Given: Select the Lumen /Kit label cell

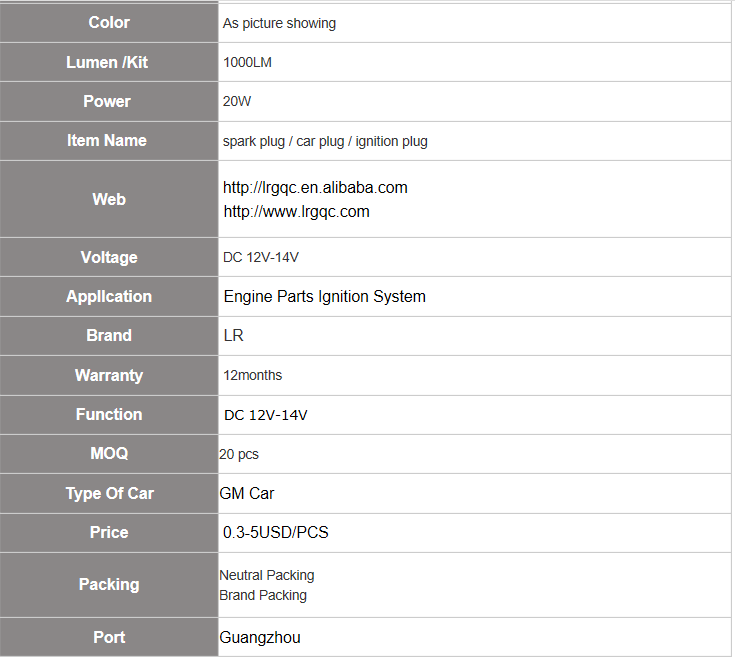Looking at the screenshot, I should click(x=109, y=62).
